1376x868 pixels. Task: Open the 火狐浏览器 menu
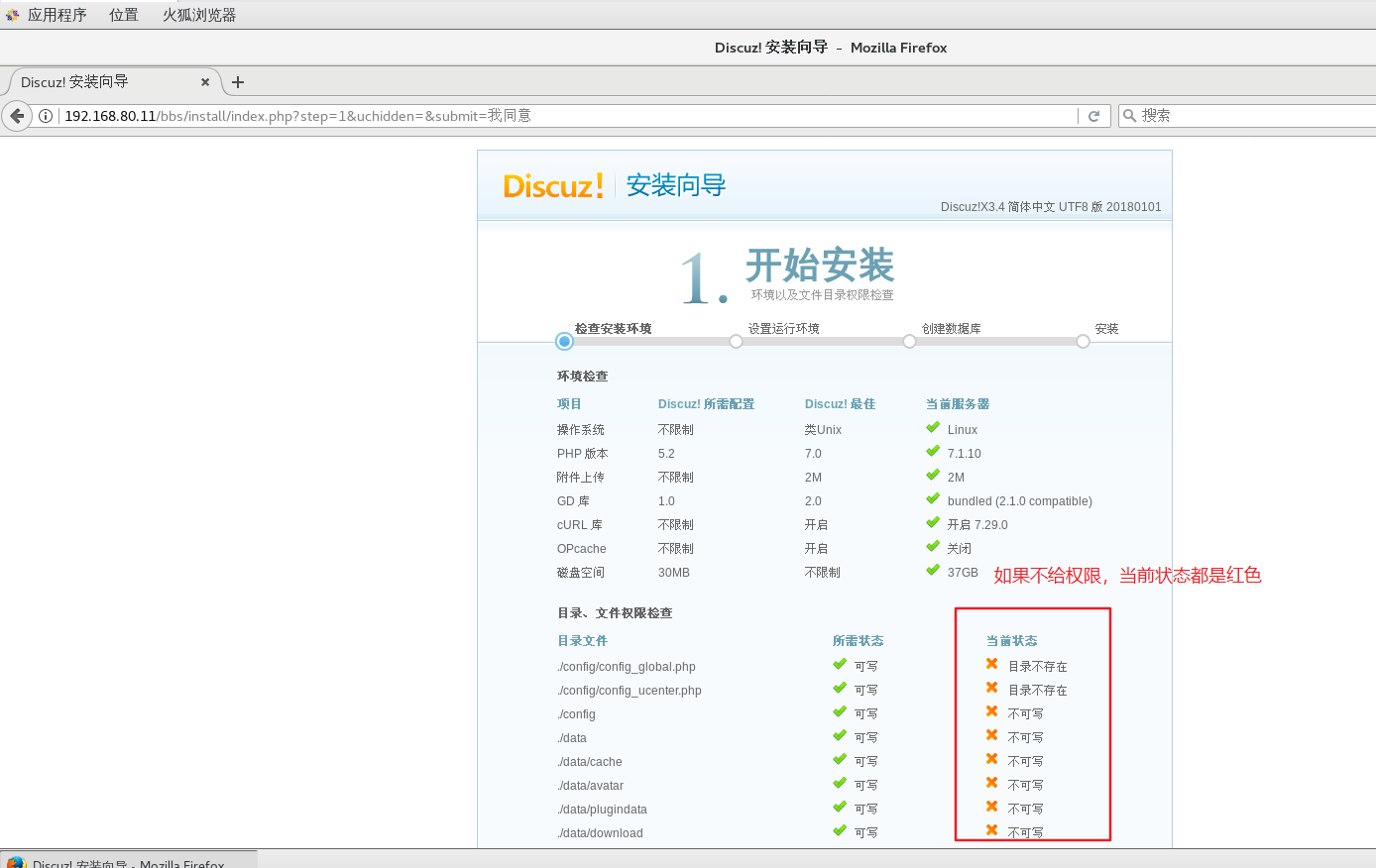[199, 15]
